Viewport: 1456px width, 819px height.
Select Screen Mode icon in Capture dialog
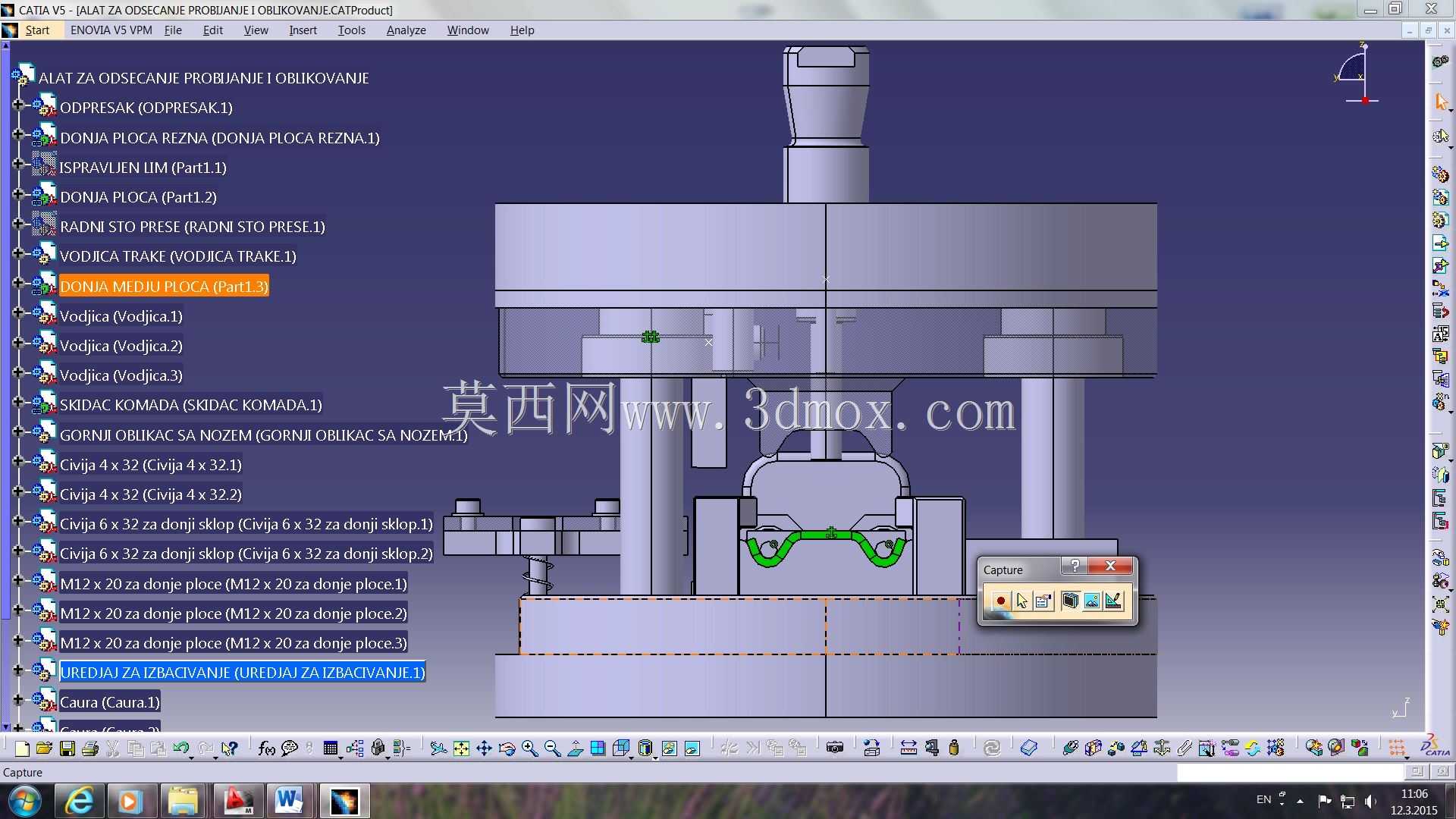click(x=1070, y=601)
